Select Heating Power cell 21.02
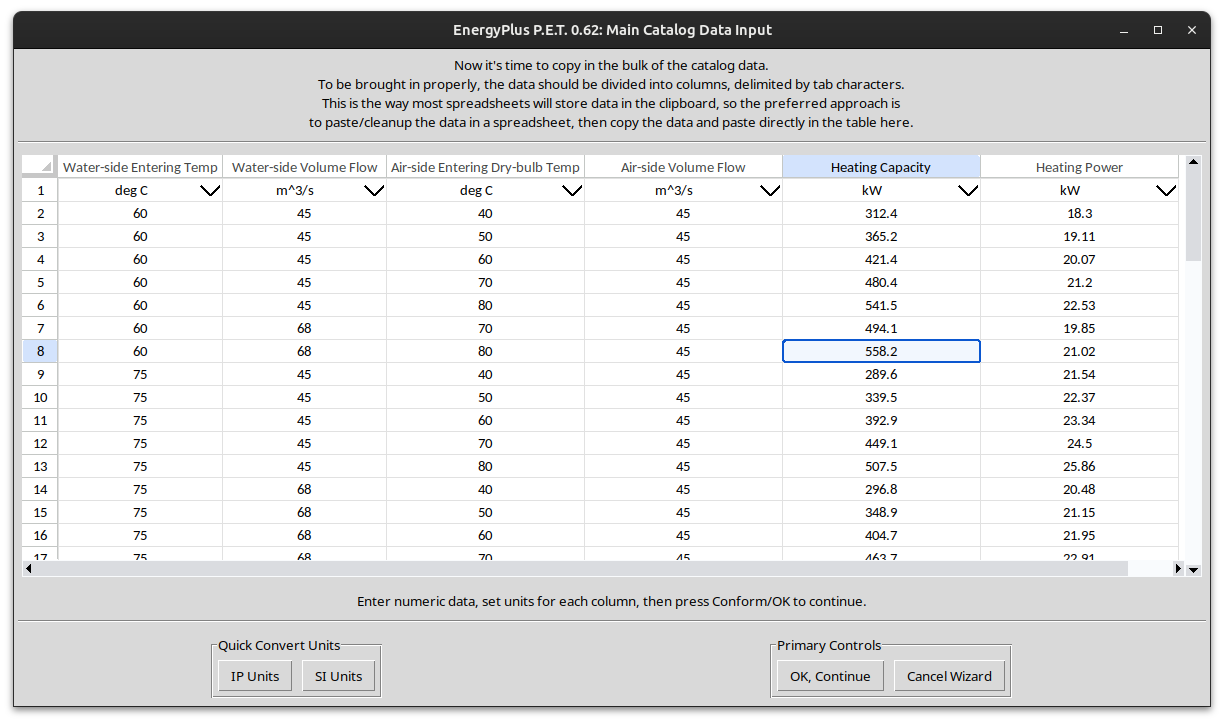Viewport: 1224px width, 723px height. 1079,351
